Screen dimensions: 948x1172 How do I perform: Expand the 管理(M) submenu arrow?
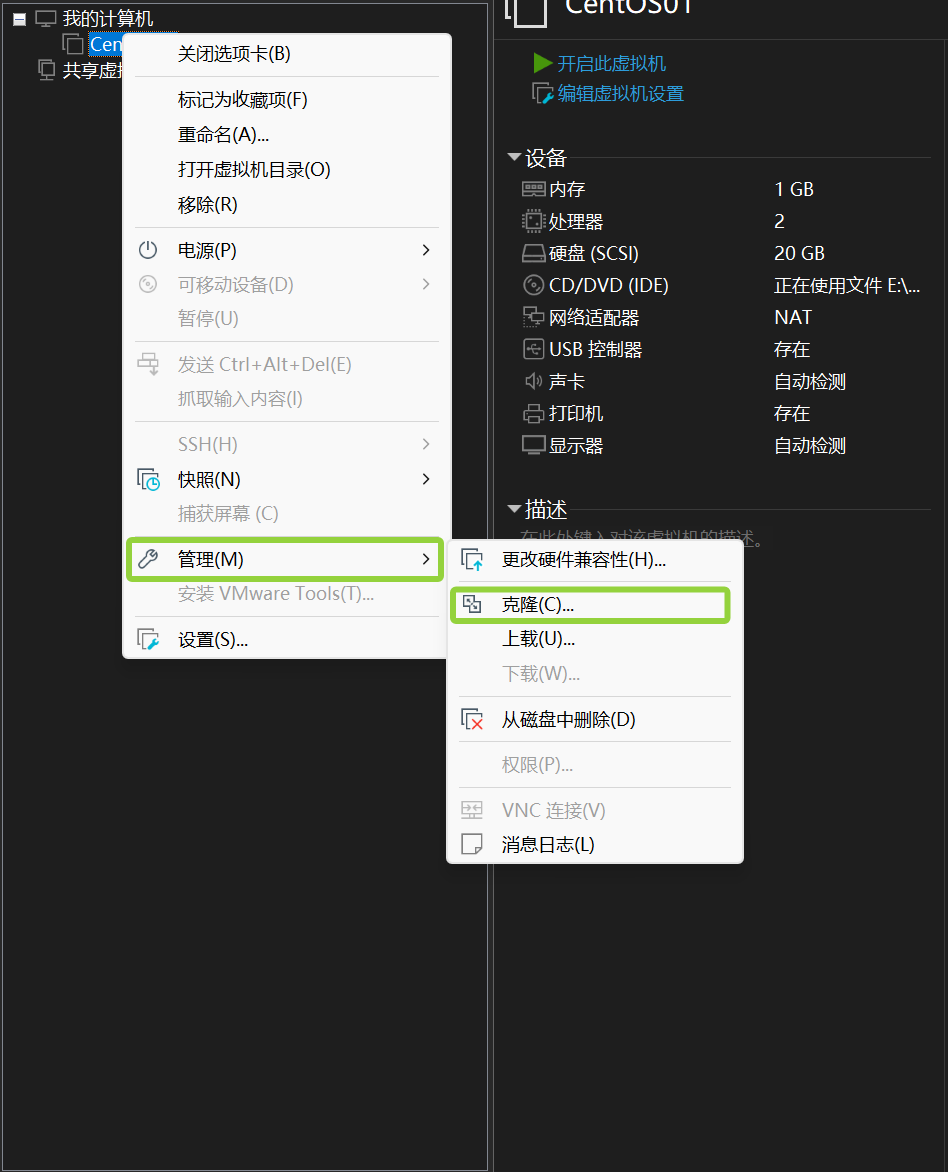point(426,558)
